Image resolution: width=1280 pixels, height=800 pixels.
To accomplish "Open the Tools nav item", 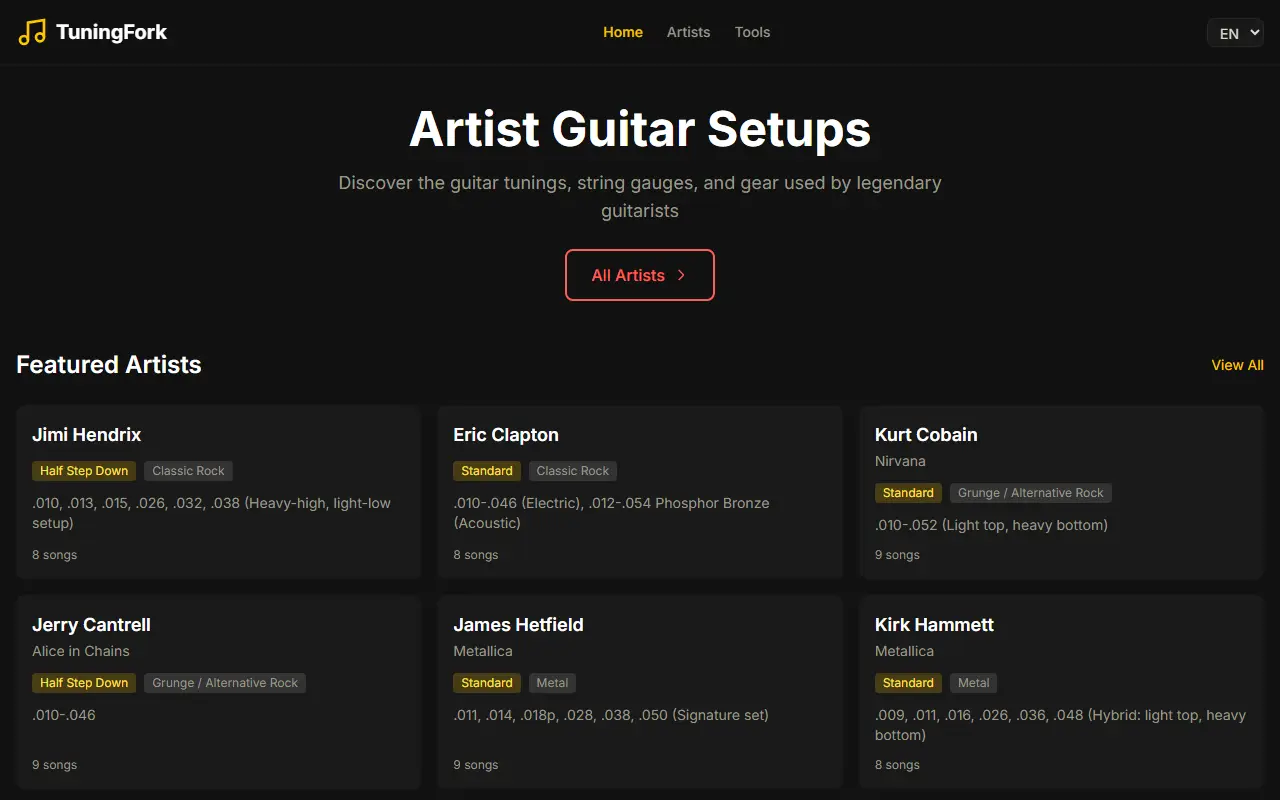I will (x=753, y=32).
